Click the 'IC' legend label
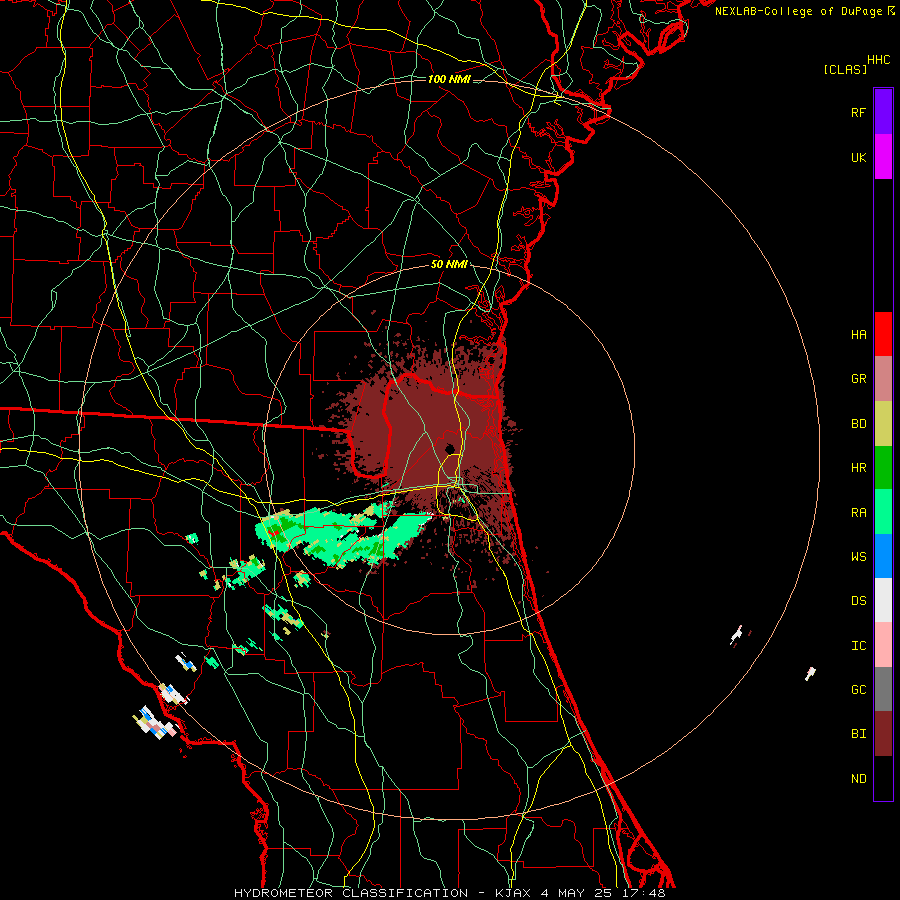 tap(858, 646)
